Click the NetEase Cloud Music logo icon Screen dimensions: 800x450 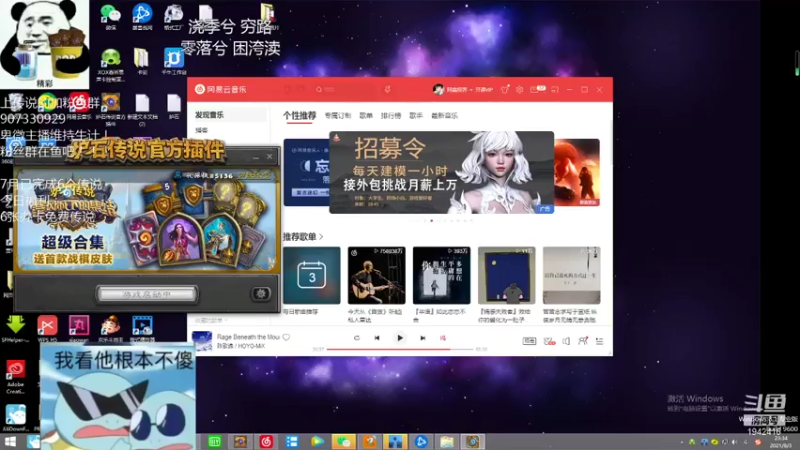click(200, 89)
